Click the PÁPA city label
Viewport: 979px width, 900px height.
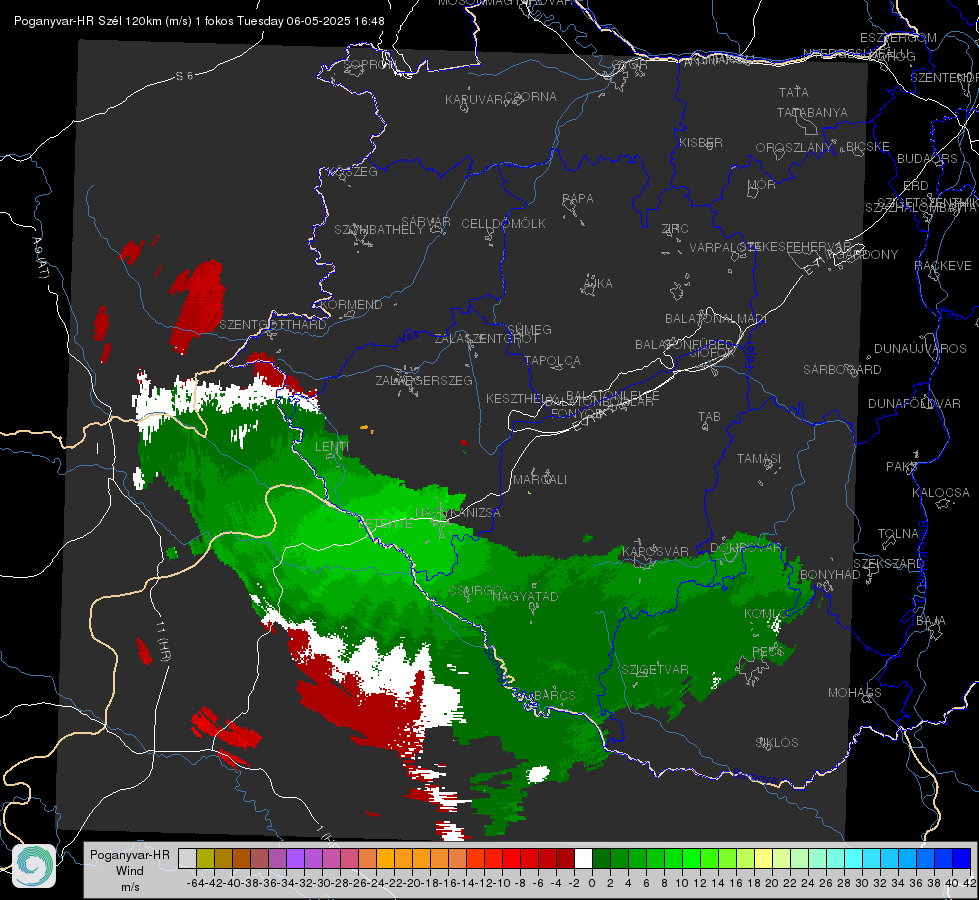(x=578, y=199)
